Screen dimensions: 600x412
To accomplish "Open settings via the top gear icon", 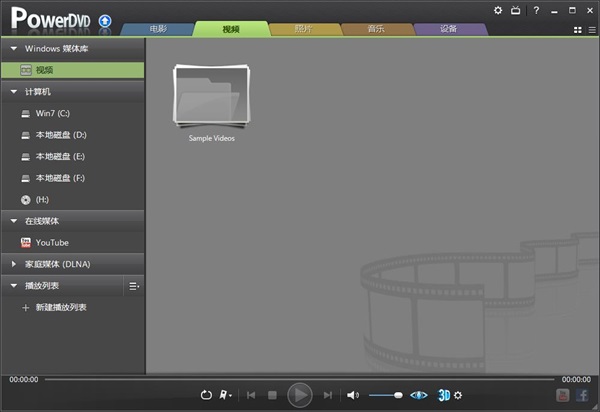I will tap(498, 10).
